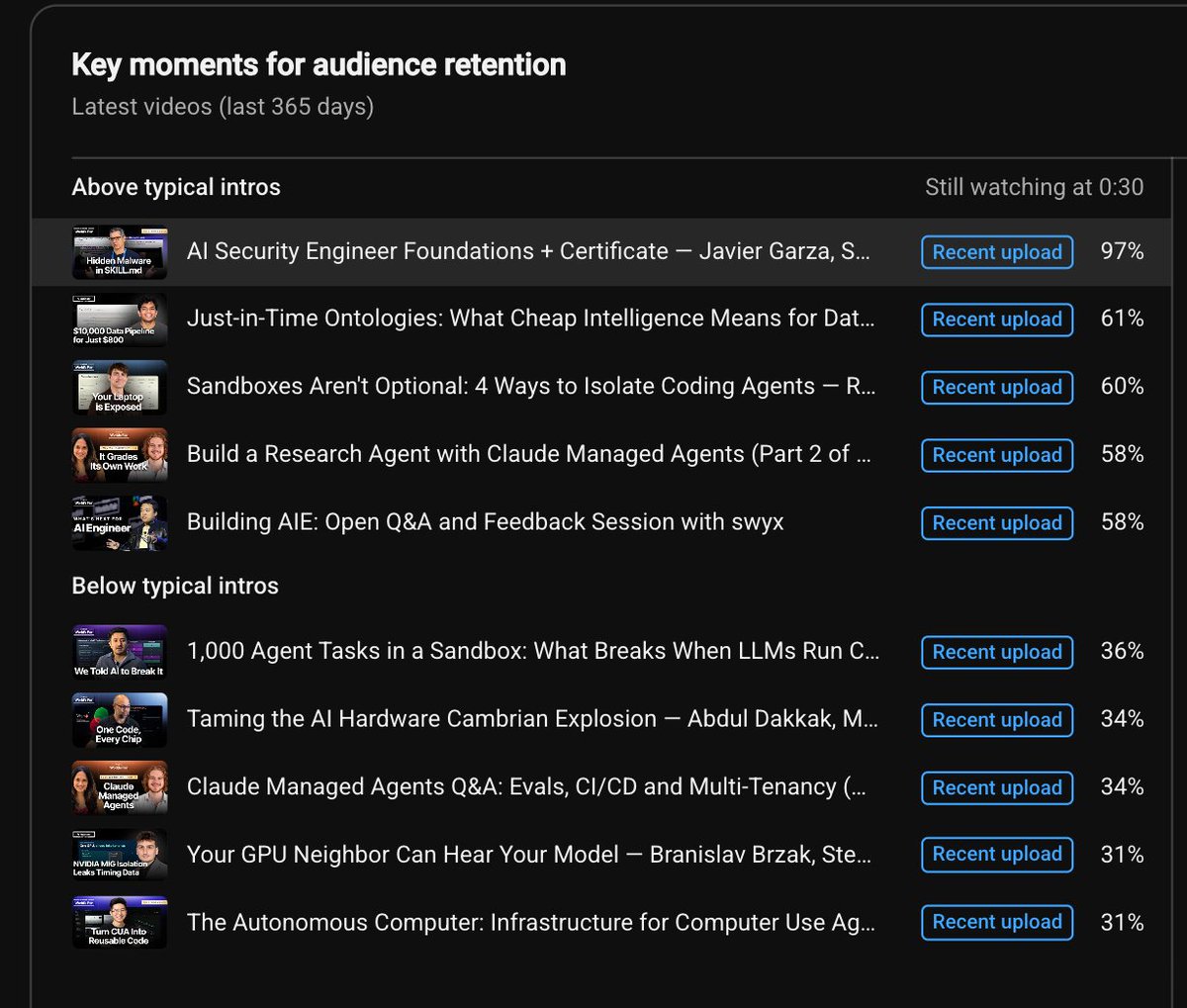This screenshot has width=1187, height=1008.
Task: Click Recent upload badge for AI Security Engineer
Action: click(997, 252)
